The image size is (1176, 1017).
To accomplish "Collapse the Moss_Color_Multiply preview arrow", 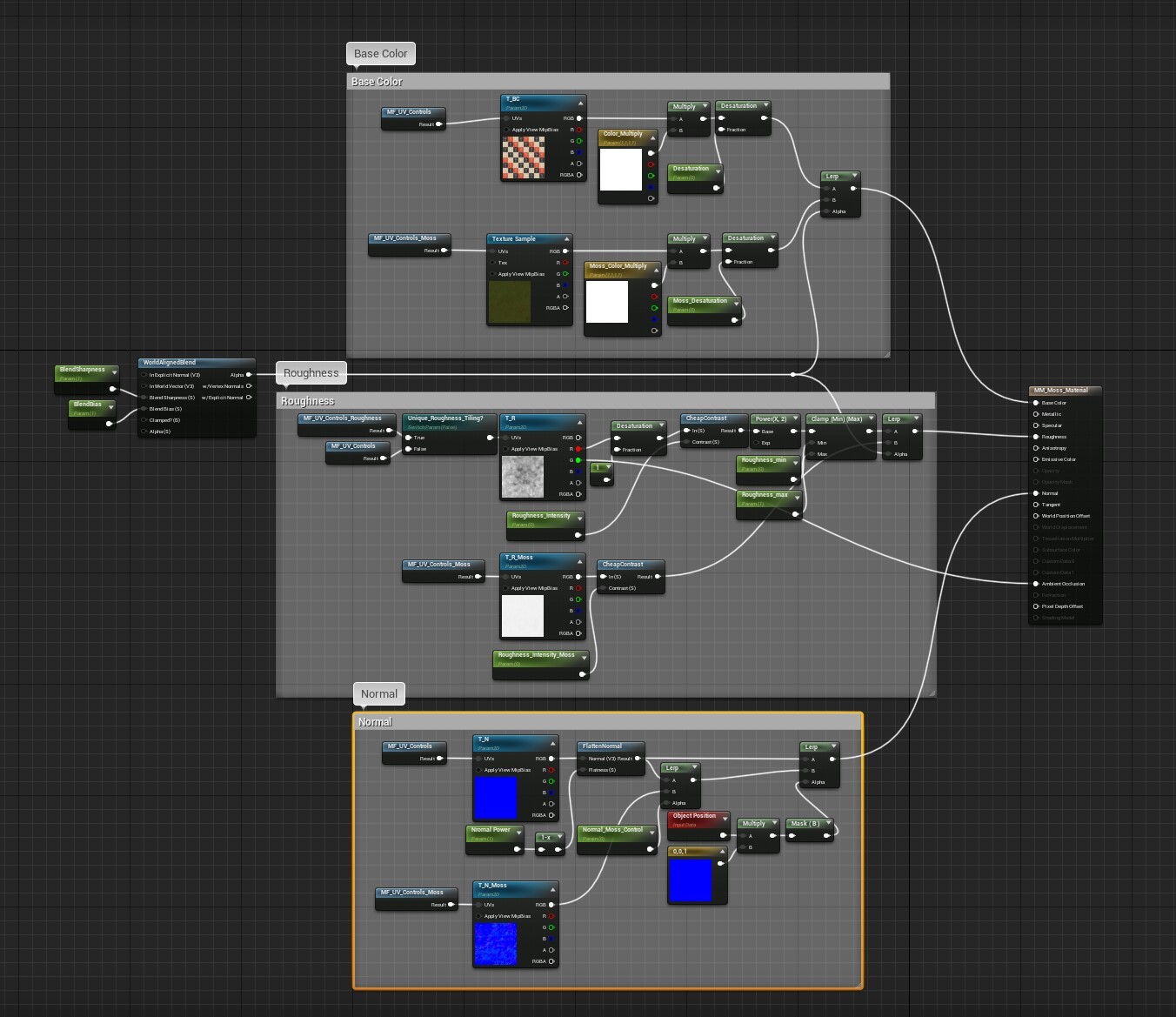I will [x=656, y=270].
